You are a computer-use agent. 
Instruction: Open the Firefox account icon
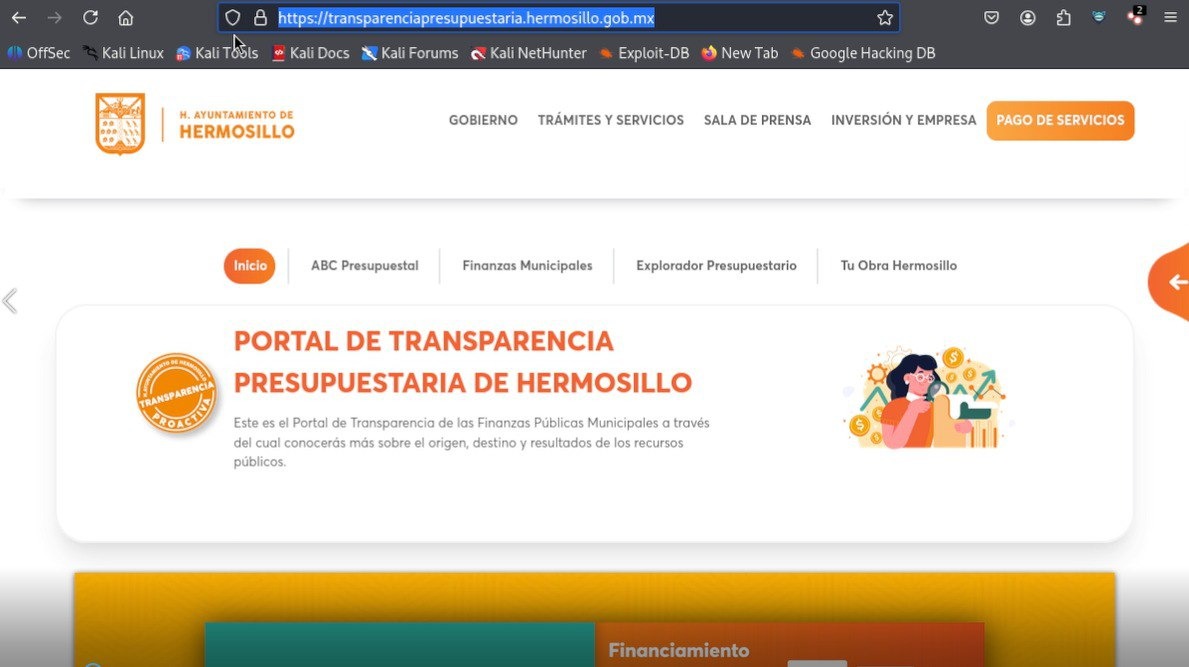click(x=1027, y=18)
